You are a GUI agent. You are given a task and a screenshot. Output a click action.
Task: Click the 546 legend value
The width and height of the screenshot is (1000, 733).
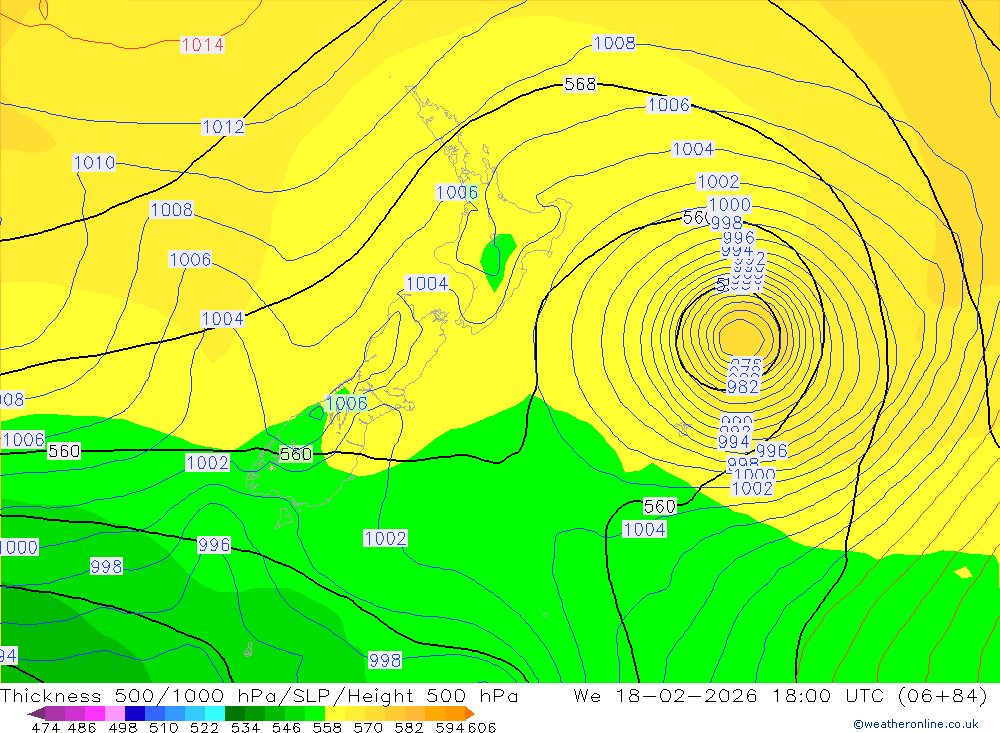click(x=286, y=727)
